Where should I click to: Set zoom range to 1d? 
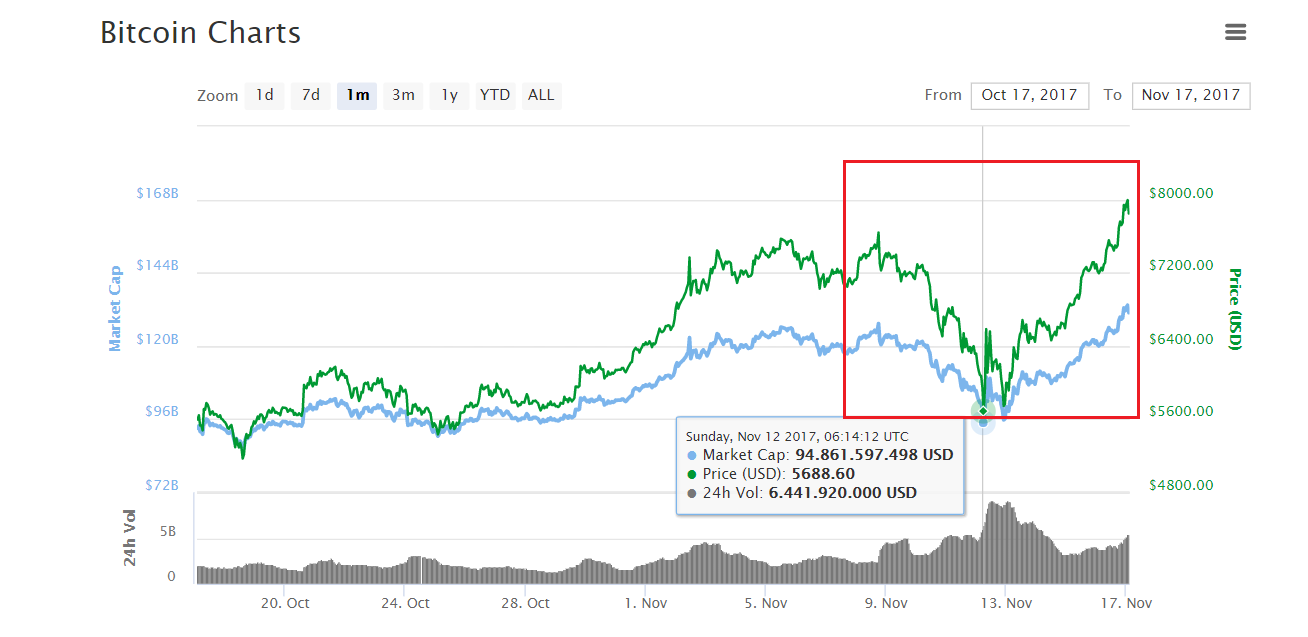pos(264,95)
